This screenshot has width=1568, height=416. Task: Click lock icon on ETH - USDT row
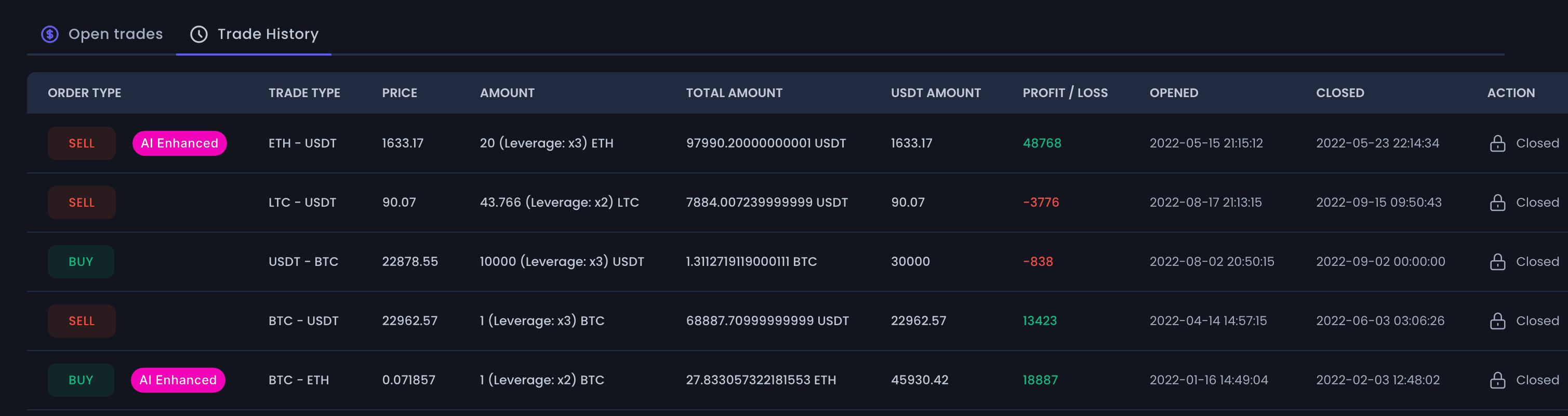point(1497,143)
